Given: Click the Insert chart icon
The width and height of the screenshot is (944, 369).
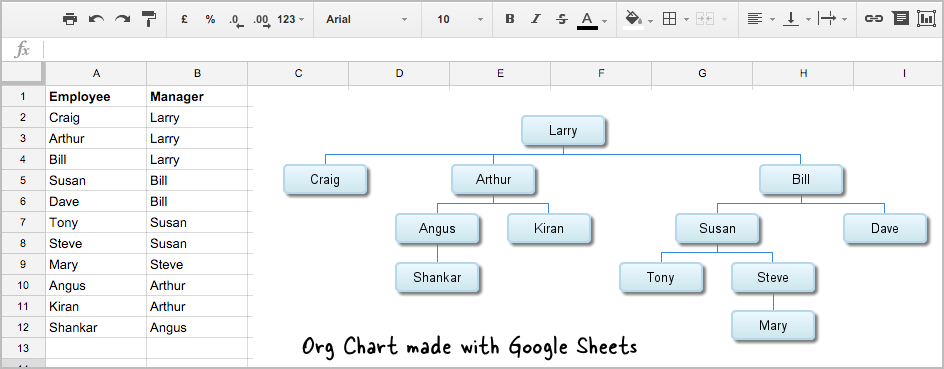Looking at the screenshot, I should (926, 19).
